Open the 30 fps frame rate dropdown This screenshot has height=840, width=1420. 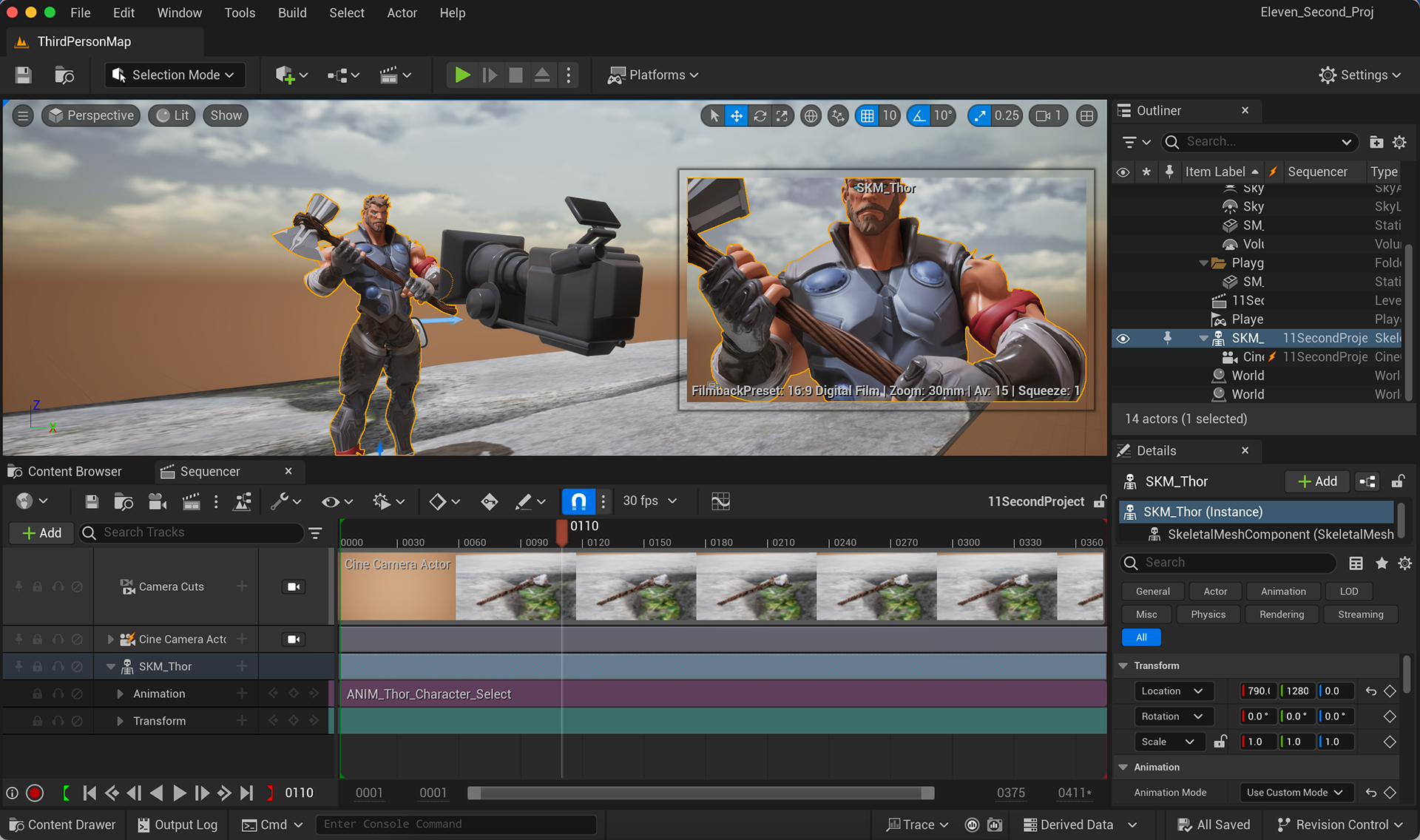coord(649,501)
